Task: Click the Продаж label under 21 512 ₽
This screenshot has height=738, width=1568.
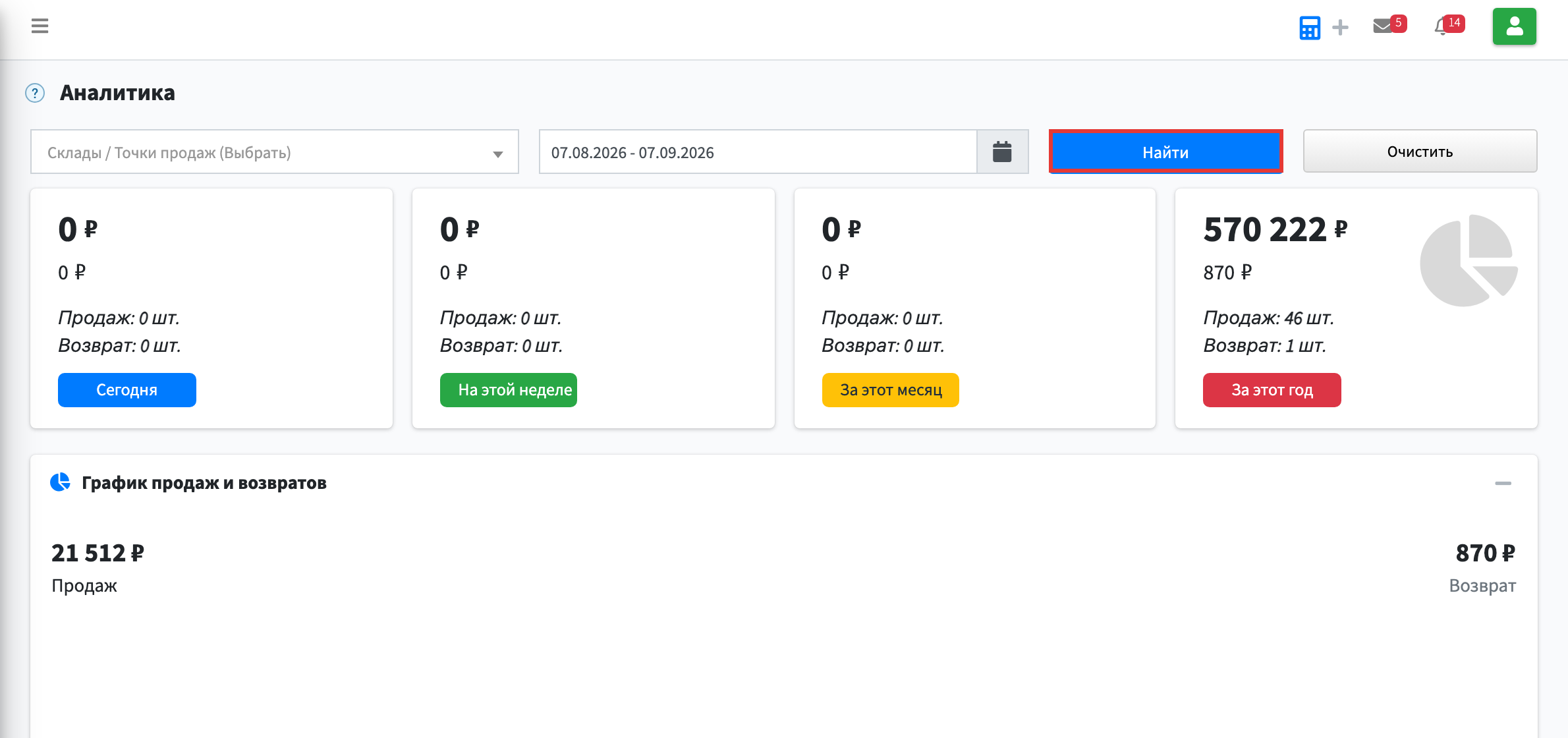Action: coord(84,585)
